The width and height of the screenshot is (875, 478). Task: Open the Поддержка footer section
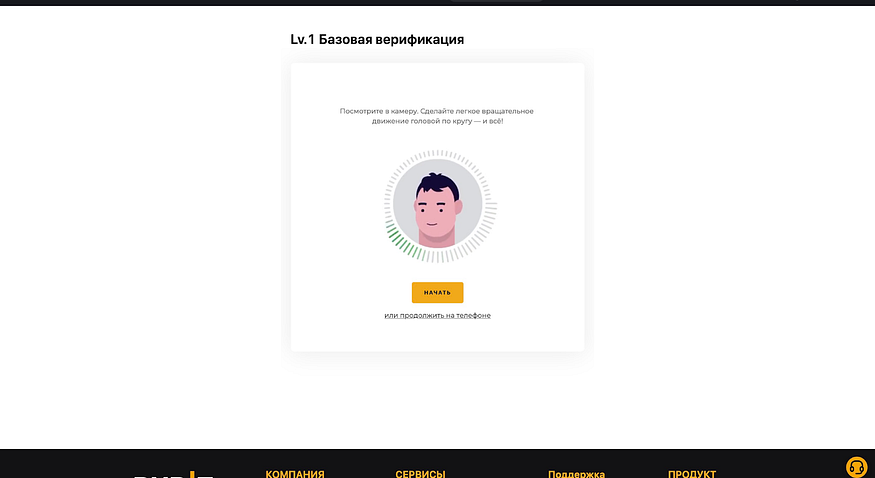[576, 474]
